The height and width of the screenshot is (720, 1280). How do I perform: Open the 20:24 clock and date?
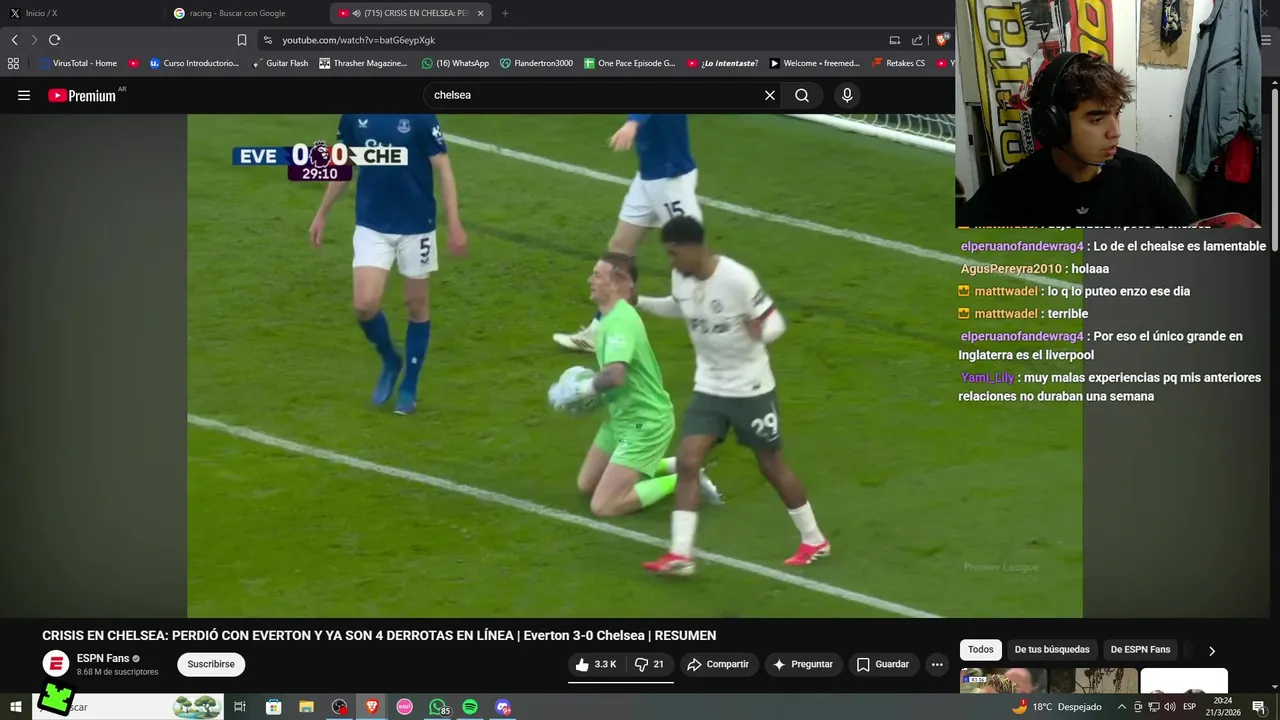pos(1222,707)
